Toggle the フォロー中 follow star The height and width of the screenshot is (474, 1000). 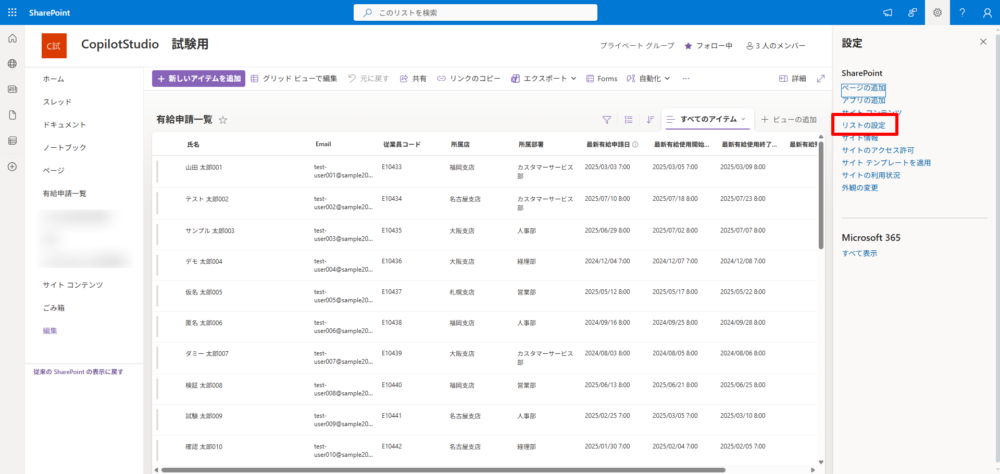[x=708, y=46]
